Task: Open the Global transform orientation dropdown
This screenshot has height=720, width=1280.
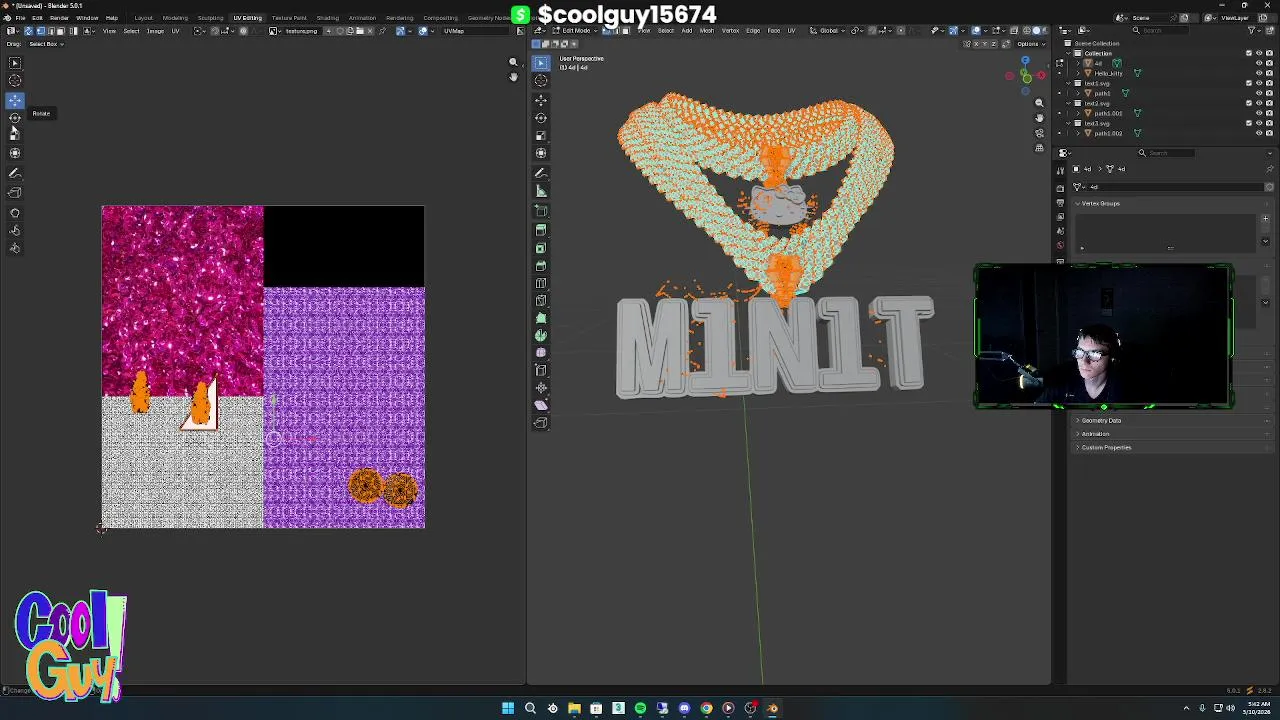Action: pyautogui.click(x=829, y=30)
